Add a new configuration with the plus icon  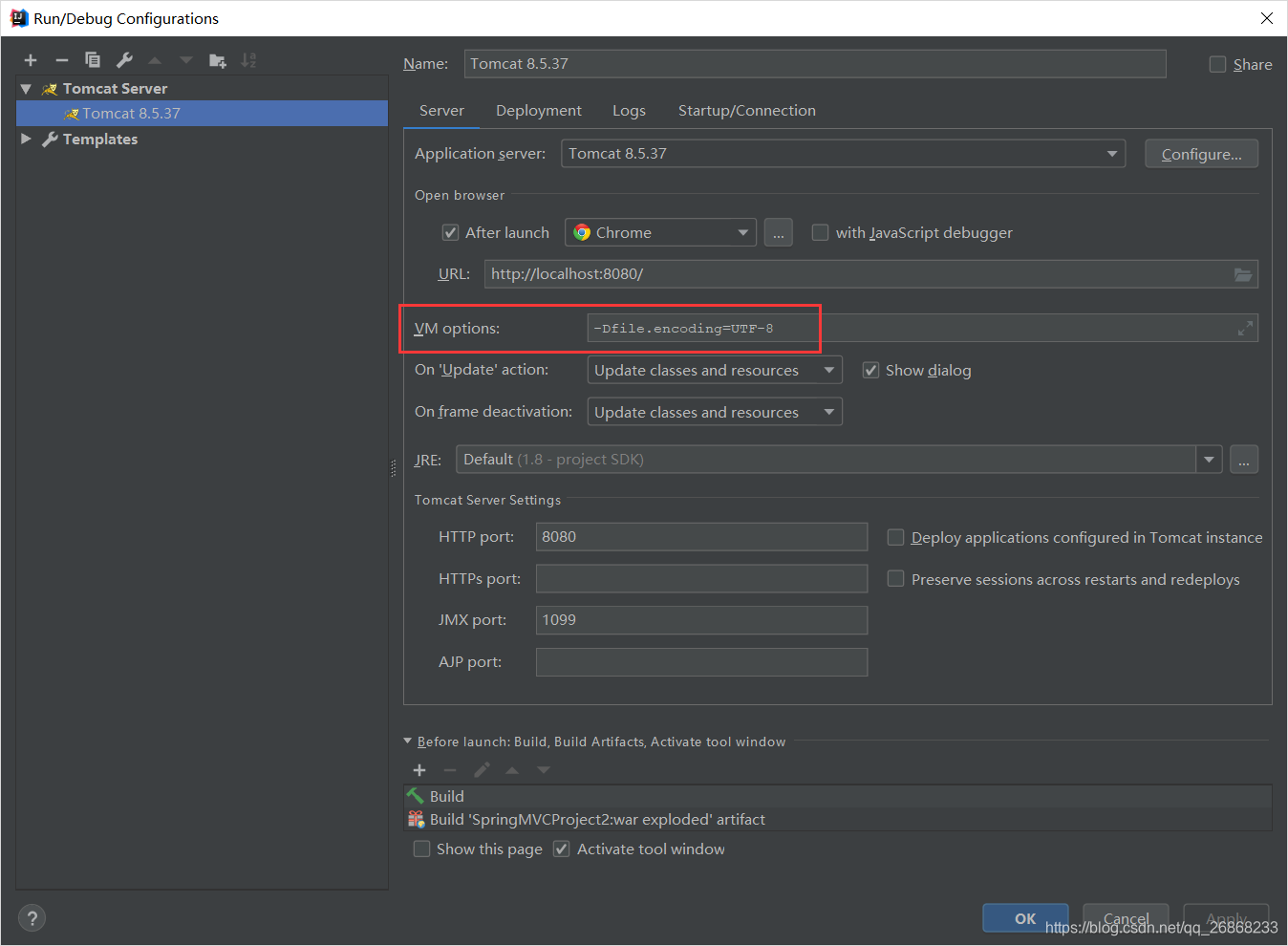pos(31,60)
